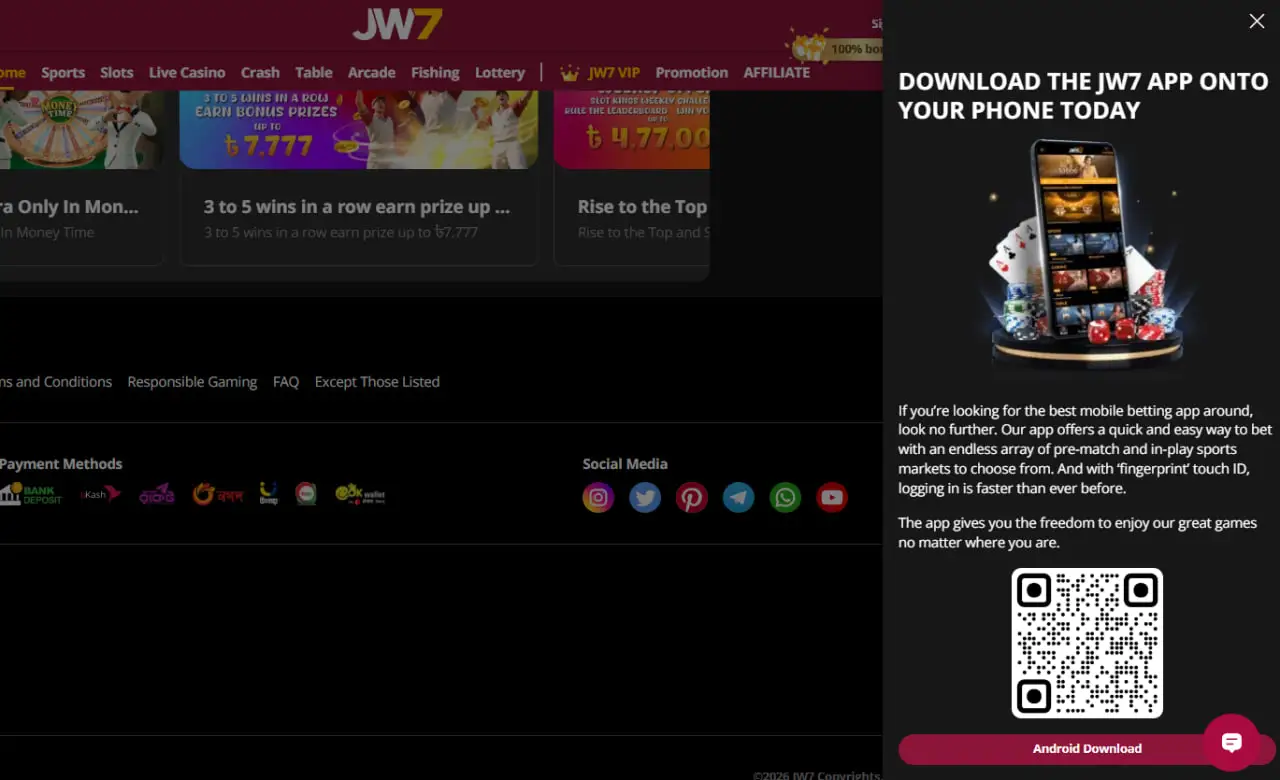Open JW7's Twitter page
The image size is (1280, 780).
645,497
